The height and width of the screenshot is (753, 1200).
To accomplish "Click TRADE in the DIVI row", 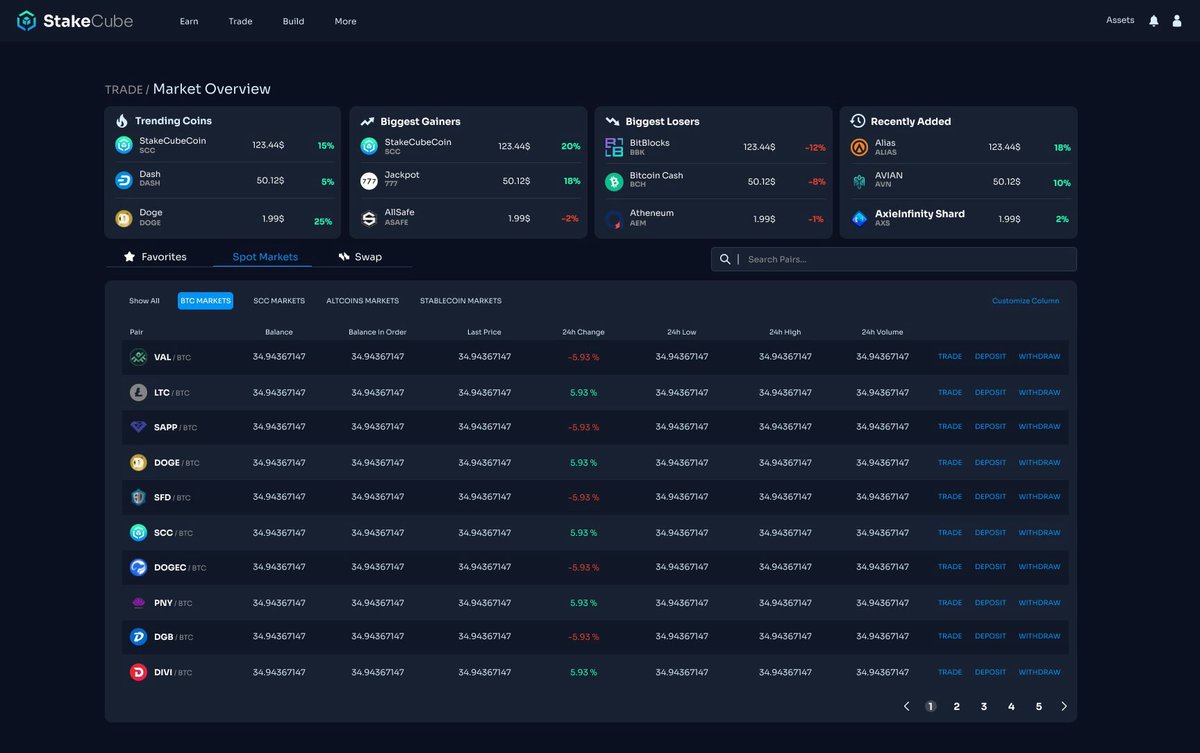I will [950, 673].
